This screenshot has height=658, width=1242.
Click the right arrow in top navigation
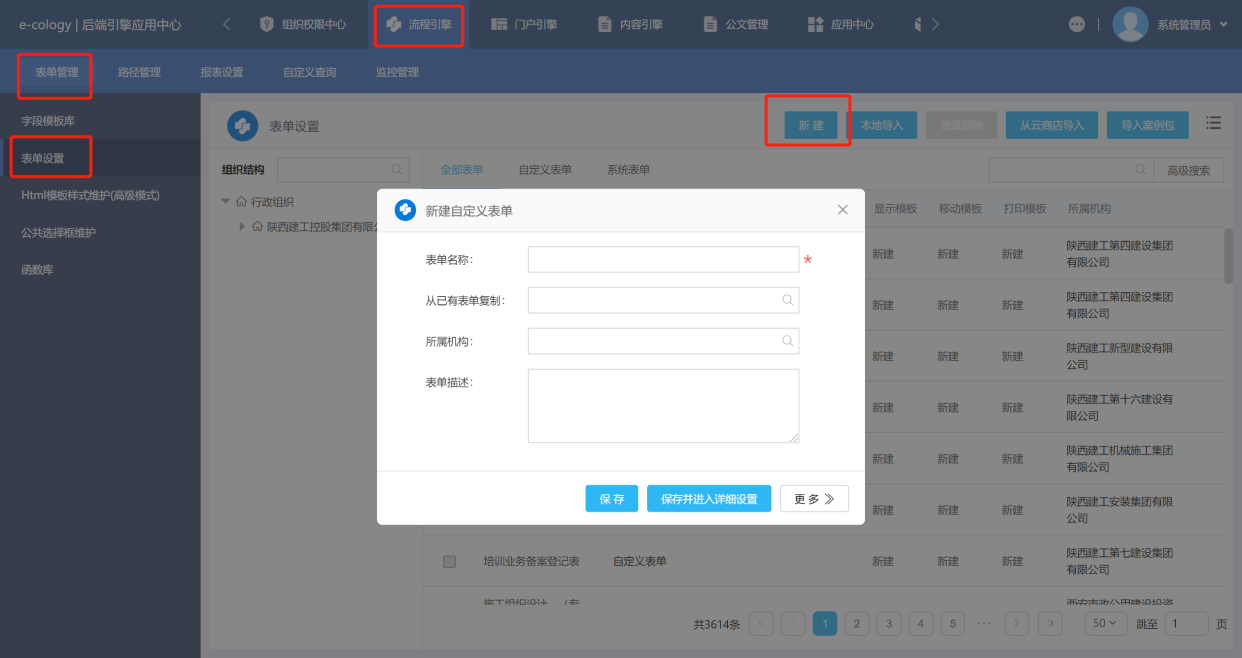click(x=935, y=24)
